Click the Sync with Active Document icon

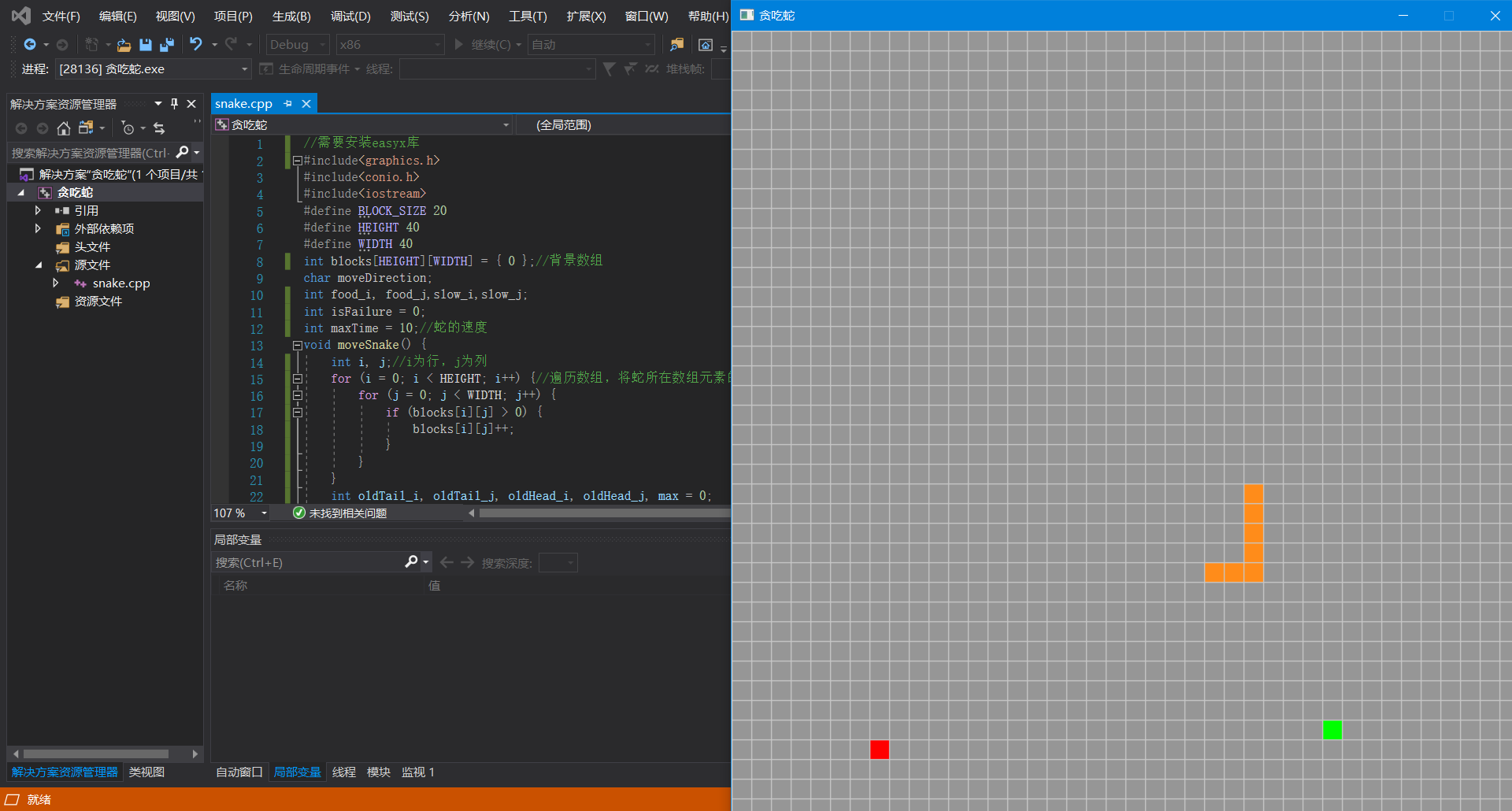pyautogui.click(x=159, y=128)
